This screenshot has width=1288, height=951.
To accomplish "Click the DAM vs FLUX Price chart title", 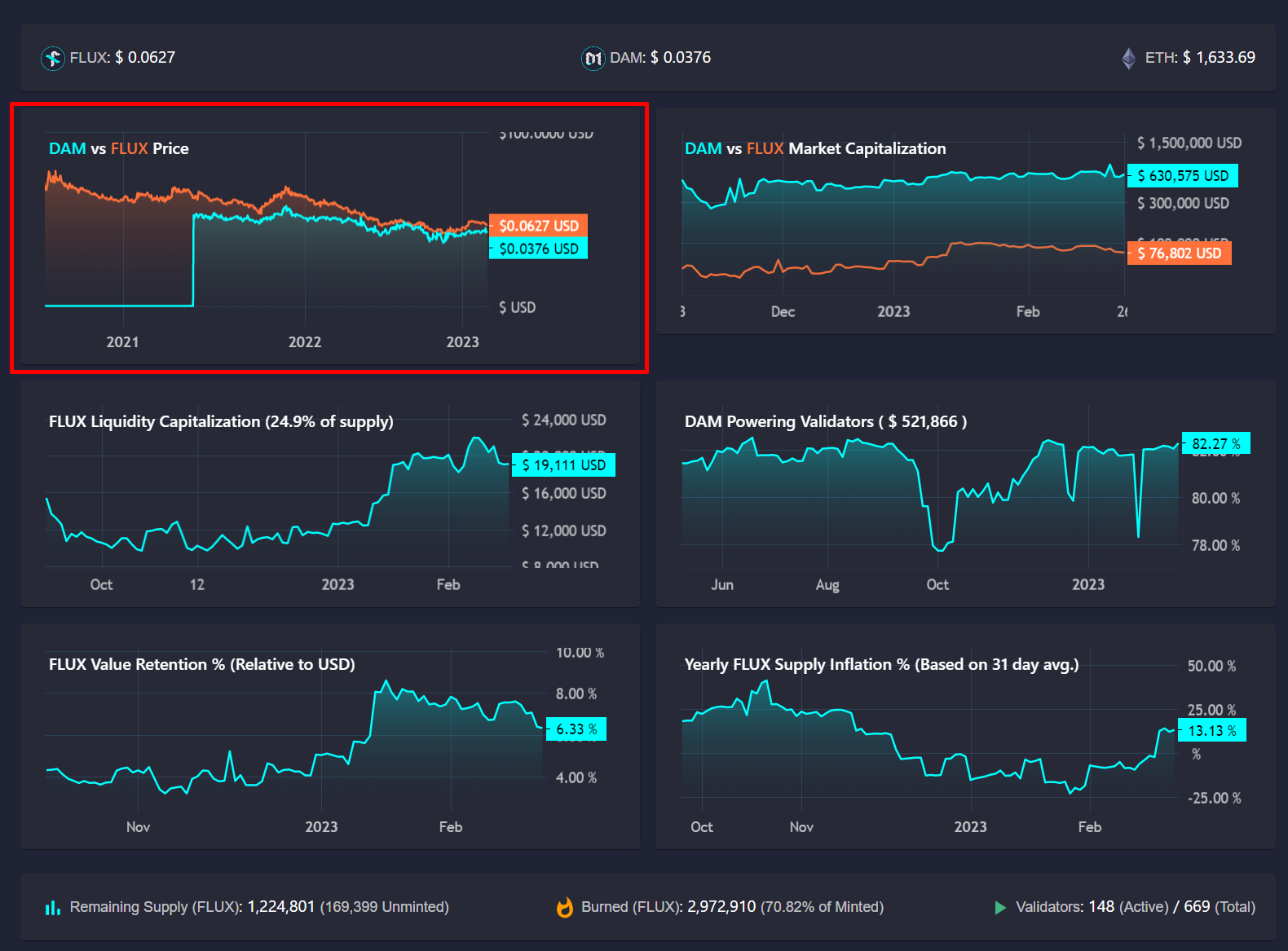I will pos(119,148).
